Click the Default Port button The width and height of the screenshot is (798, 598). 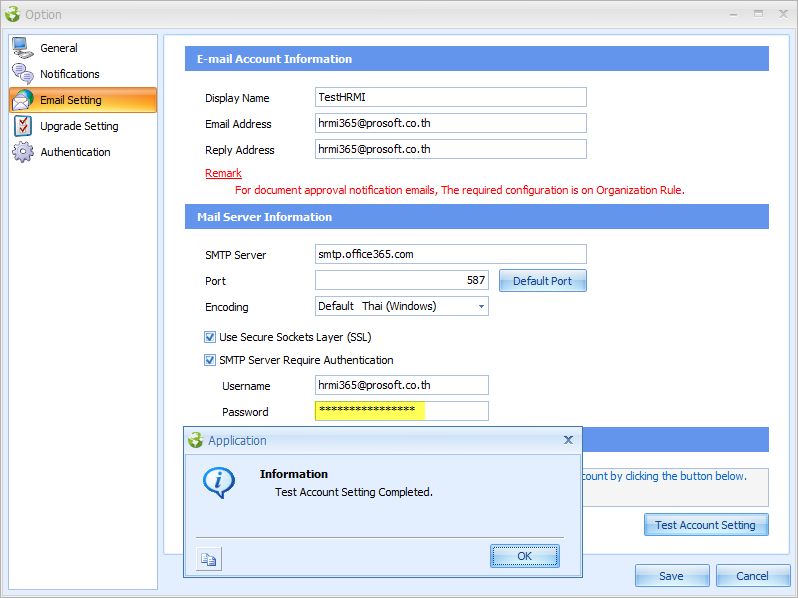coord(542,281)
